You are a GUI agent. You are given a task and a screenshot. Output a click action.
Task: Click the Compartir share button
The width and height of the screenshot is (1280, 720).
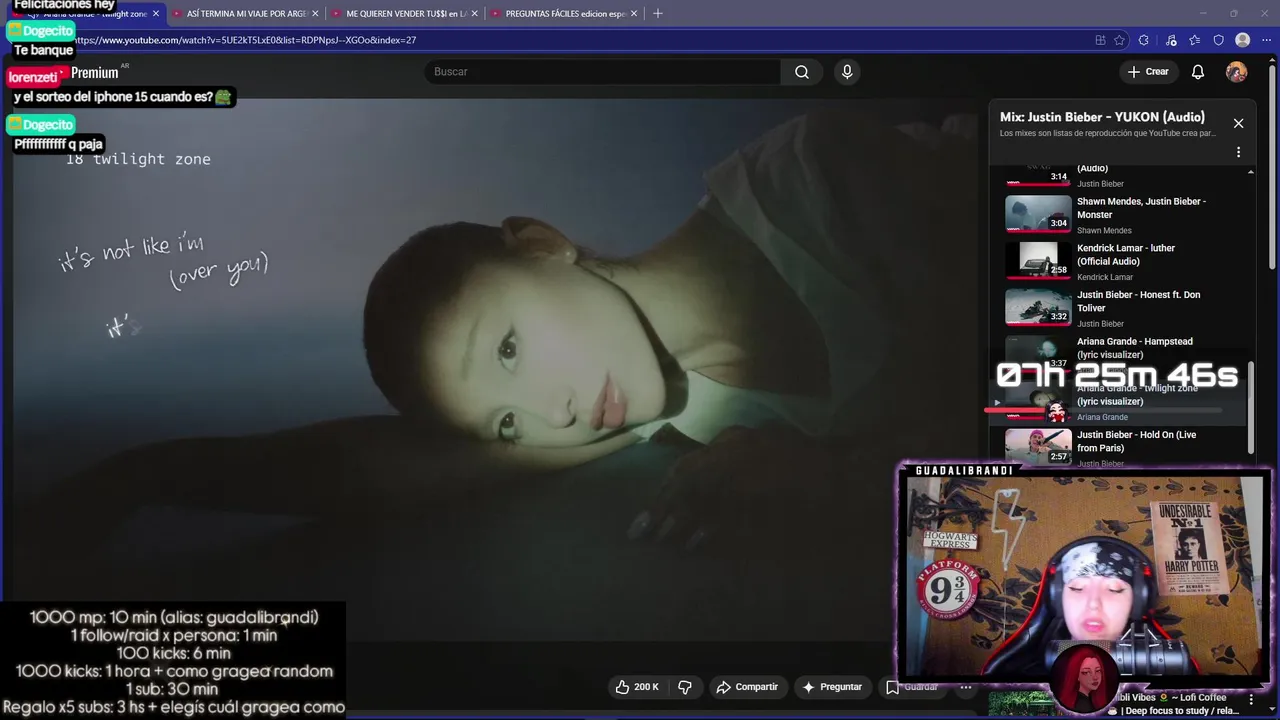coord(746,687)
